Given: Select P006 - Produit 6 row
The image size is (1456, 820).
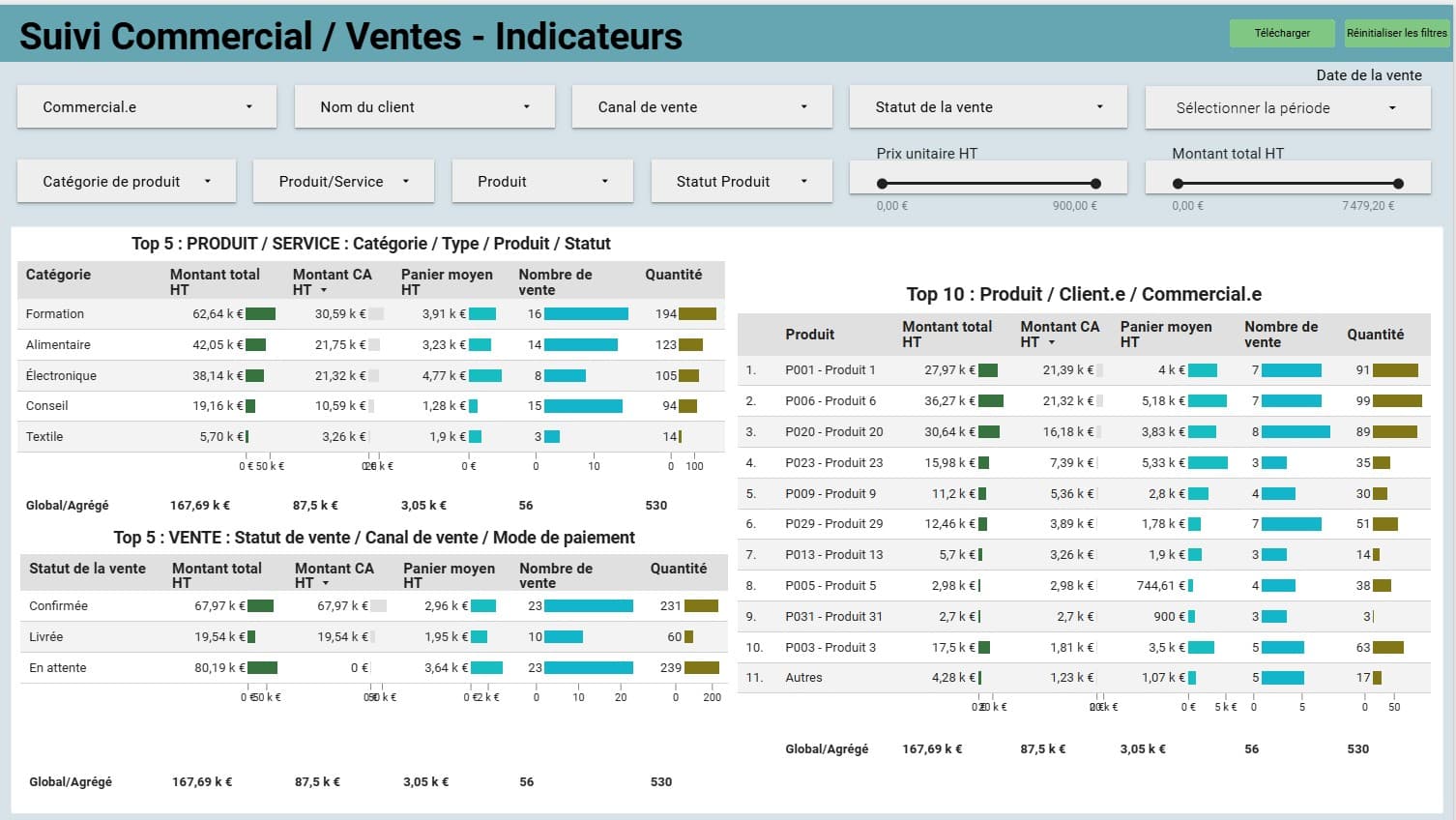Looking at the screenshot, I should (1084, 401).
